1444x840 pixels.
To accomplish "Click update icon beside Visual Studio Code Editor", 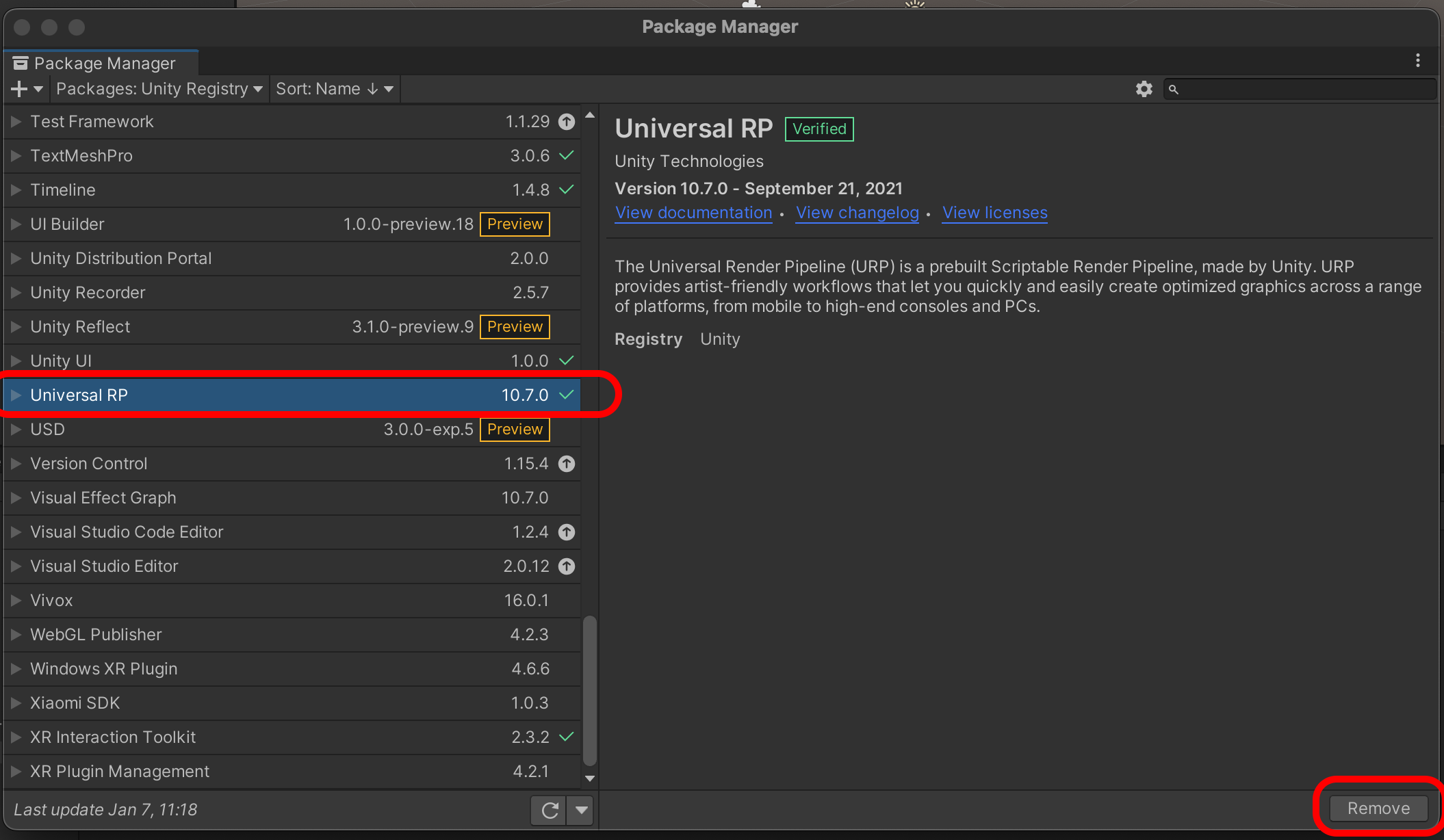I will click(567, 532).
